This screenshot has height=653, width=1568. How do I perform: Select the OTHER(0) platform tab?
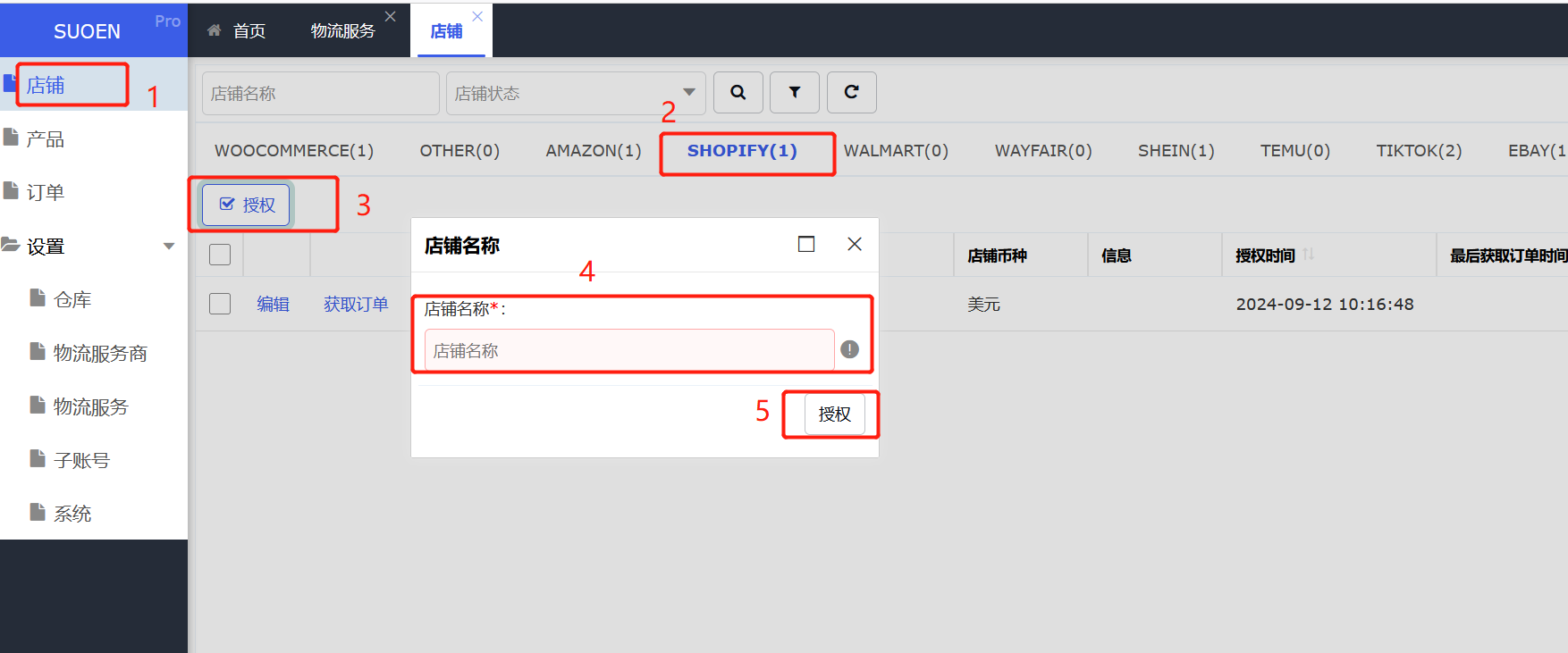click(x=459, y=151)
